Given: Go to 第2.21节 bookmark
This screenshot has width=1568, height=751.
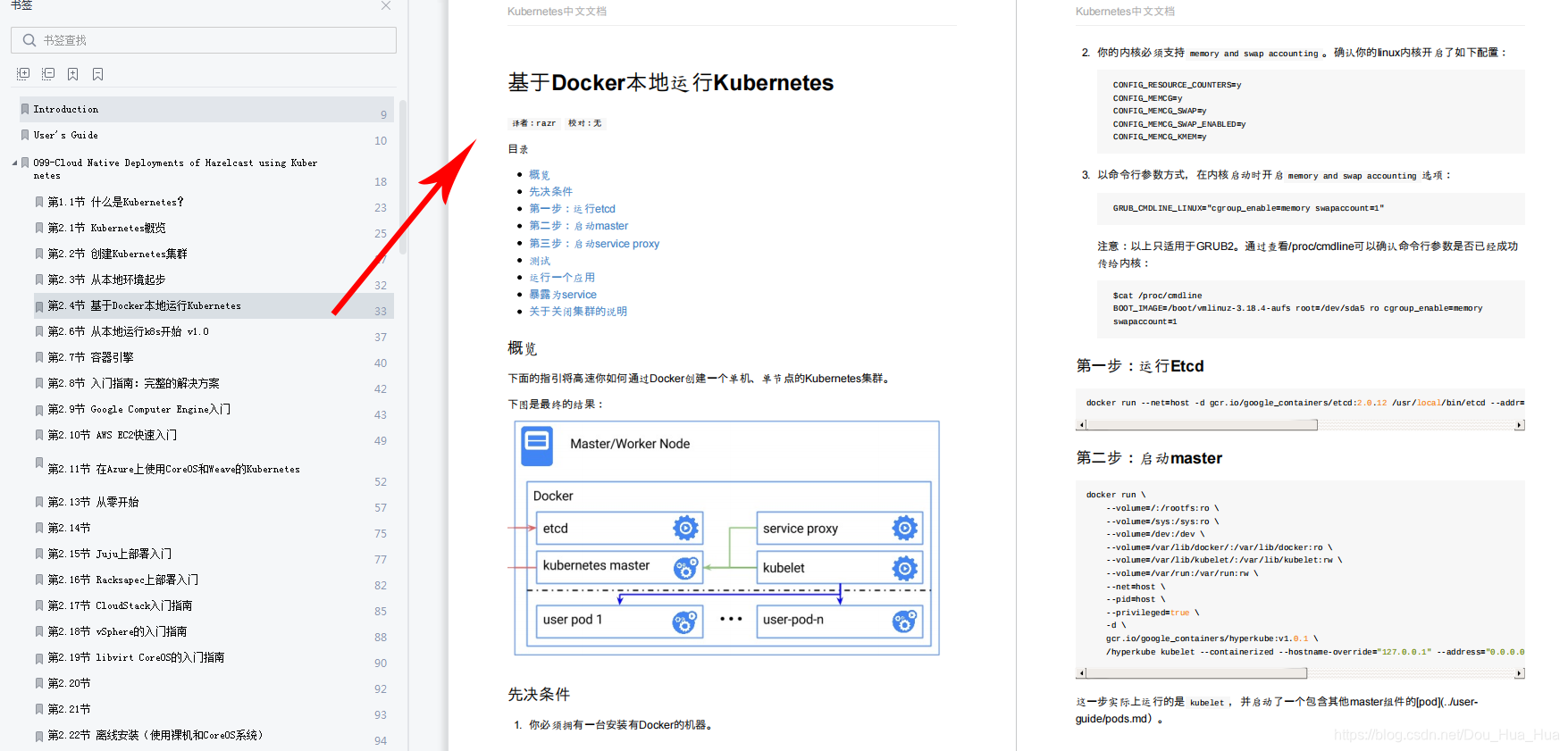Looking at the screenshot, I should pos(70,709).
